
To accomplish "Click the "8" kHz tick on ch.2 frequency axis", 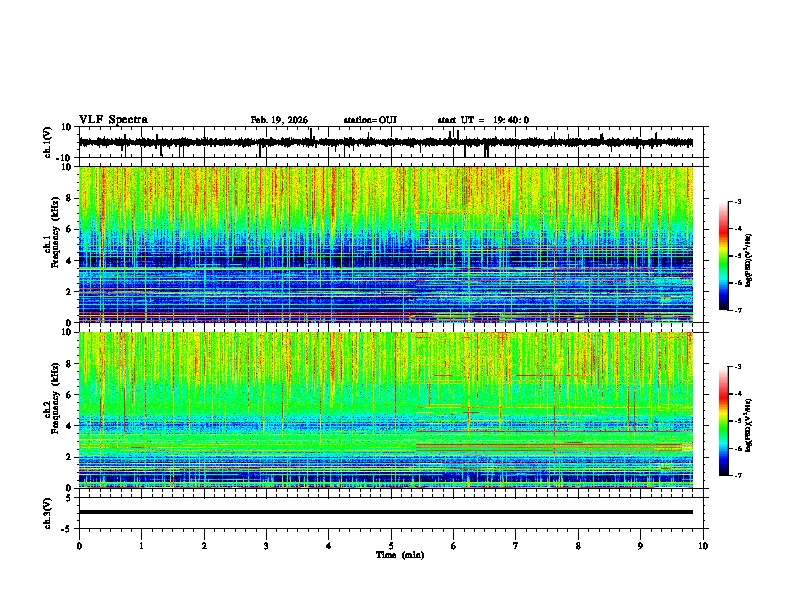I will (x=70, y=363).
